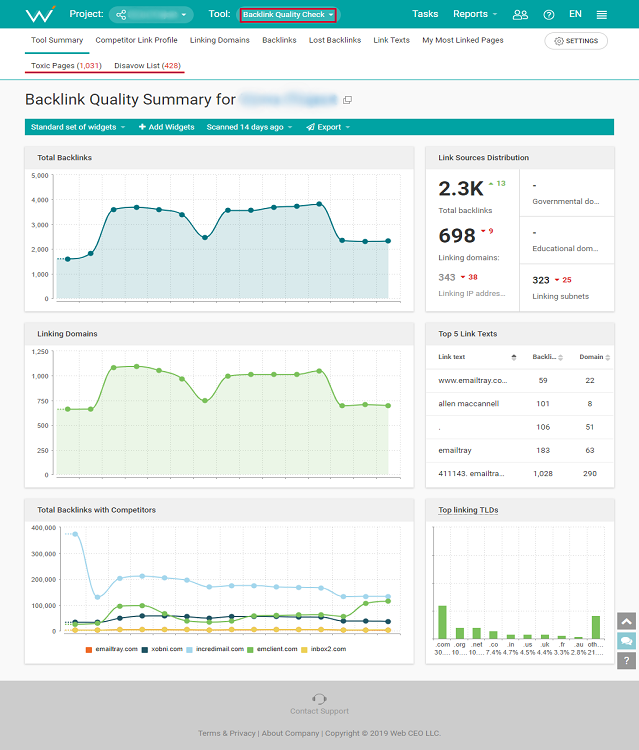This screenshot has height=750, width=639.
Task: Click the oth... bar in TLD chart
Action: [x=595, y=627]
